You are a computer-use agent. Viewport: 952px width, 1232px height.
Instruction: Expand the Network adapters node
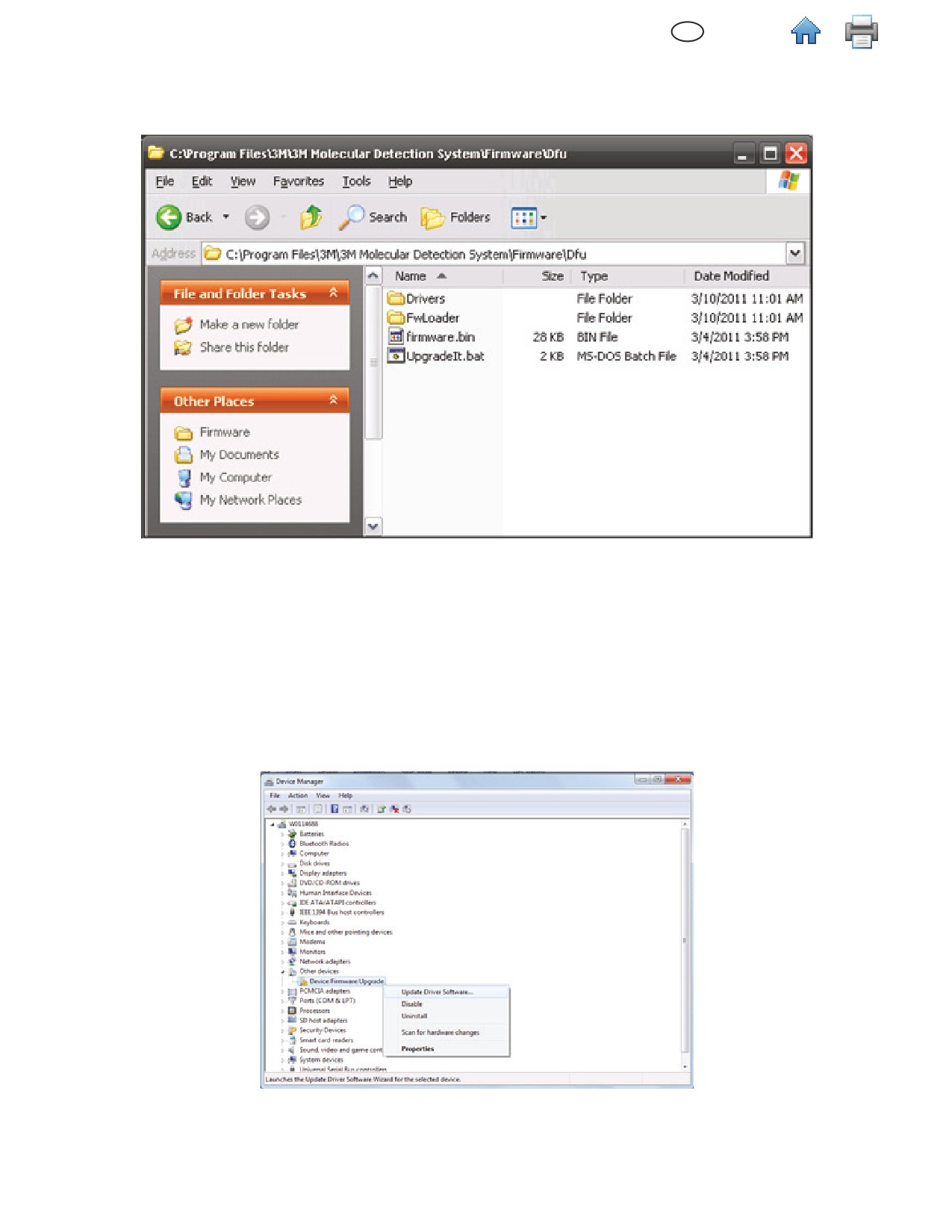(x=283, y=962)
